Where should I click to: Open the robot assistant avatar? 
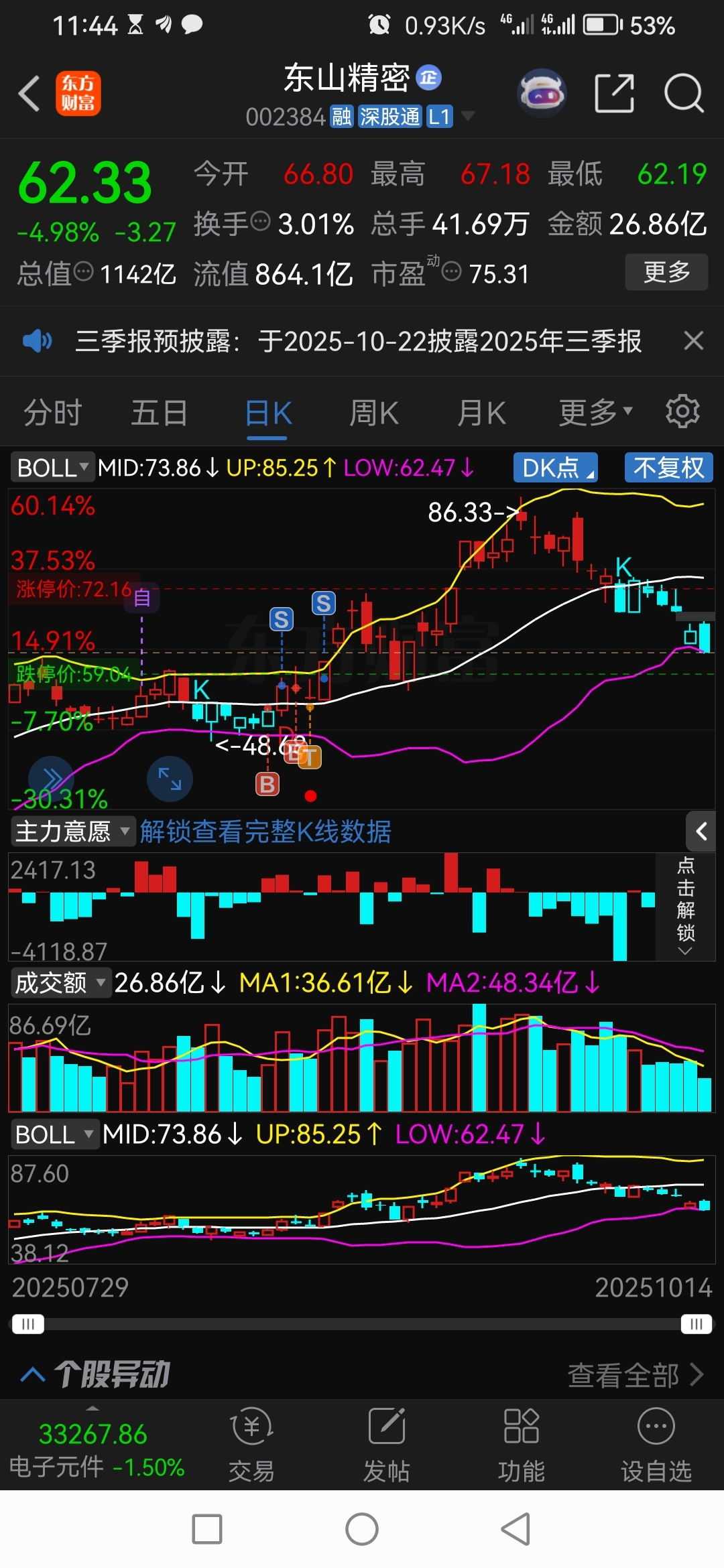(x=542, y=93)
